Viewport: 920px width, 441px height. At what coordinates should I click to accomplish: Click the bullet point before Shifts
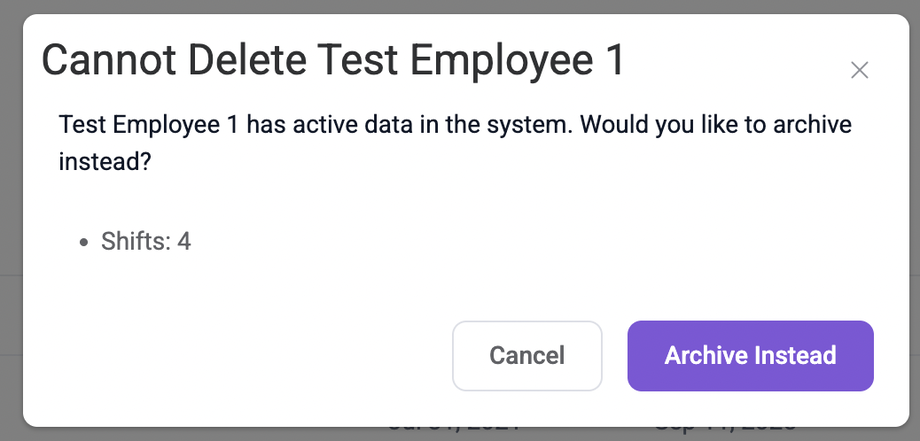[85, 242]
